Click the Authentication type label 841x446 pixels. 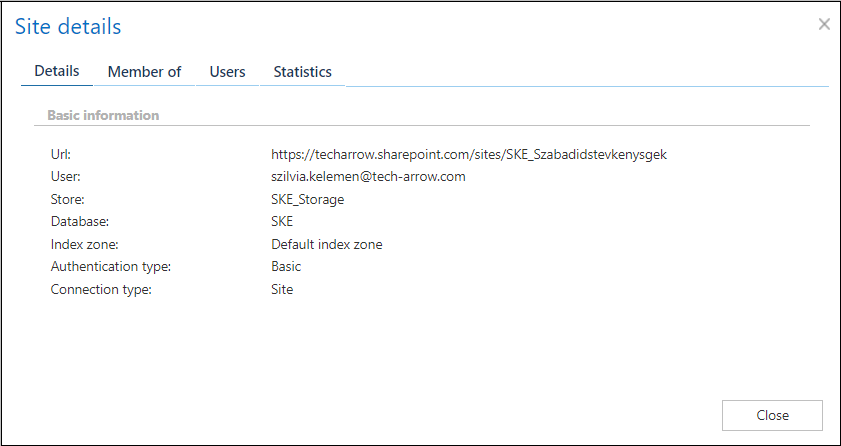pyautogui.click(x=111, y=267)
